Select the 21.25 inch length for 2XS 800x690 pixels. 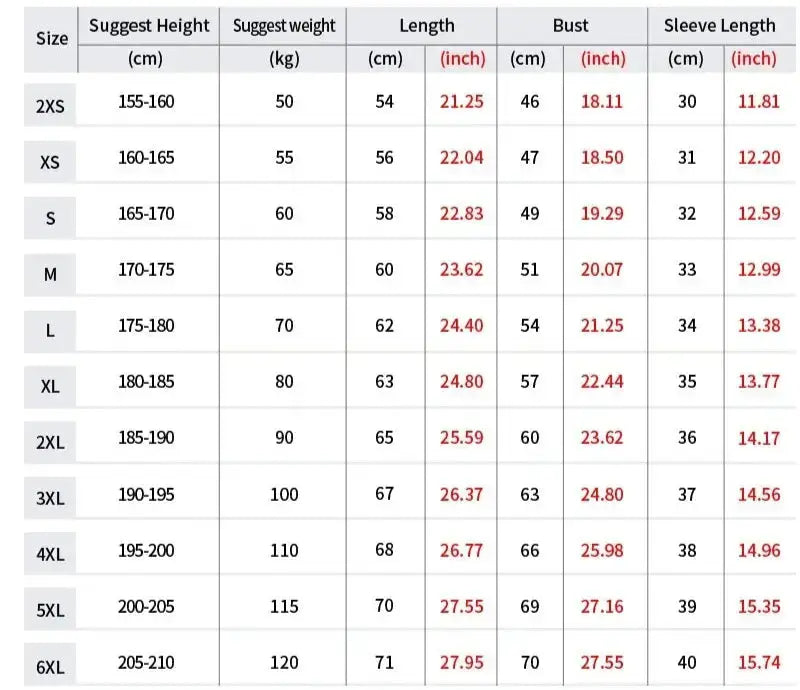pos(462,102)
